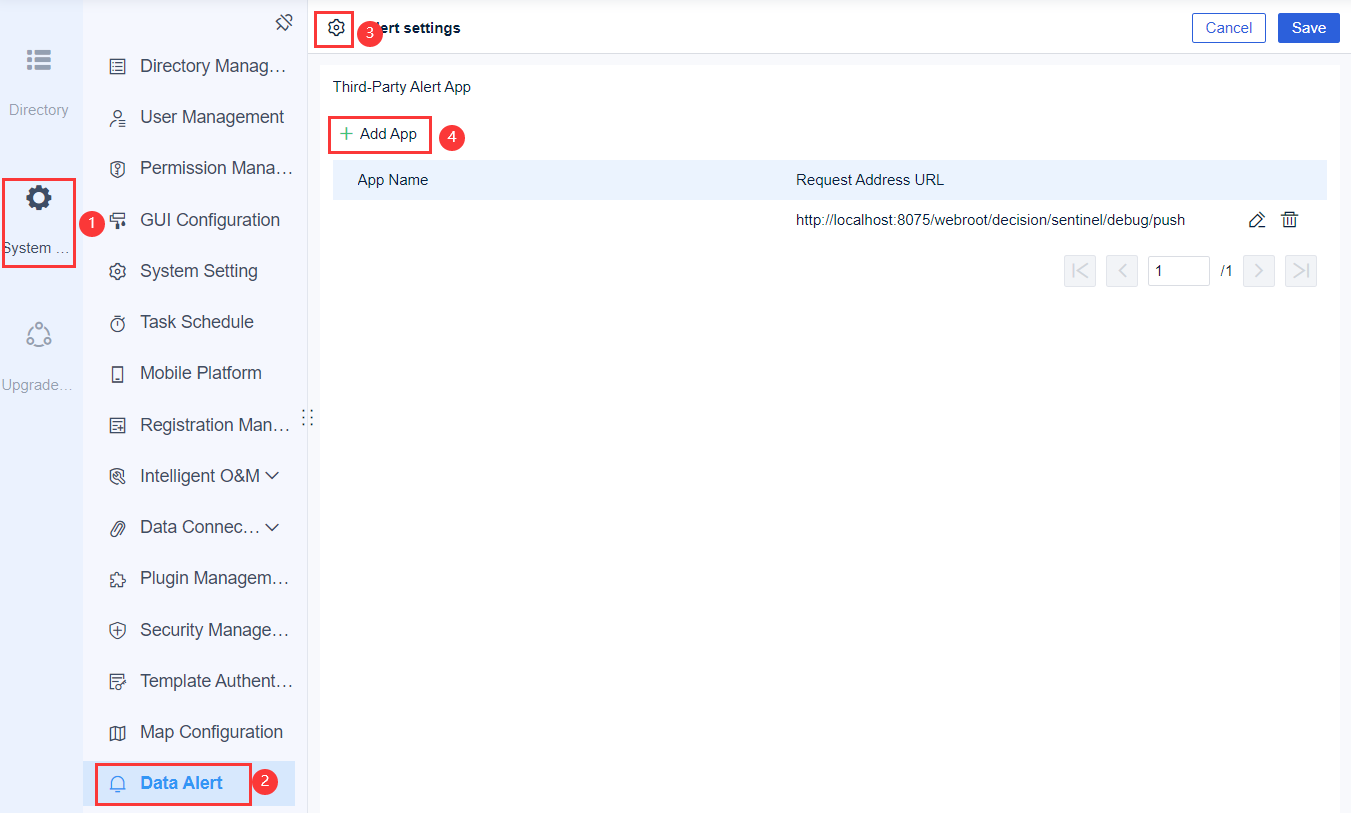
Task: Click the page number input box
Action: 1178,270
